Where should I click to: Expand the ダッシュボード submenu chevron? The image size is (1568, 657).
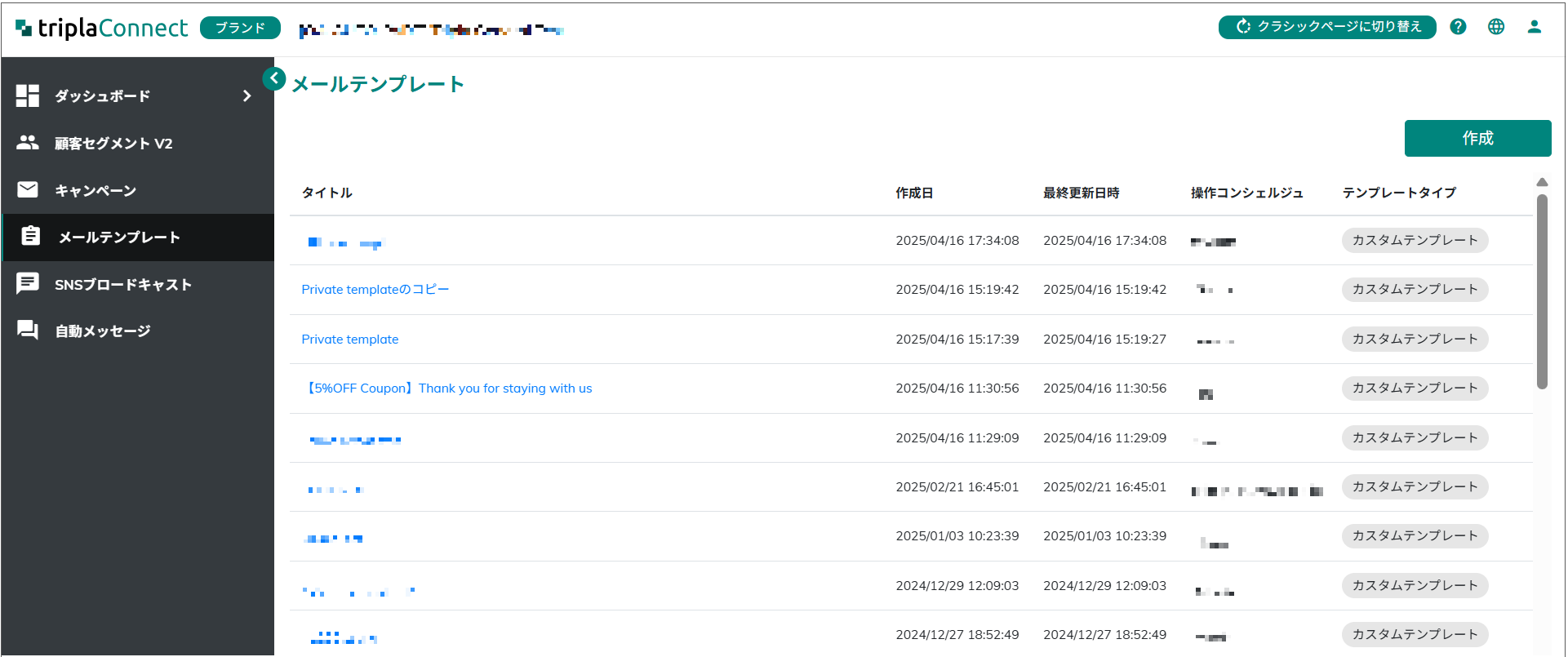pos(247,96)
